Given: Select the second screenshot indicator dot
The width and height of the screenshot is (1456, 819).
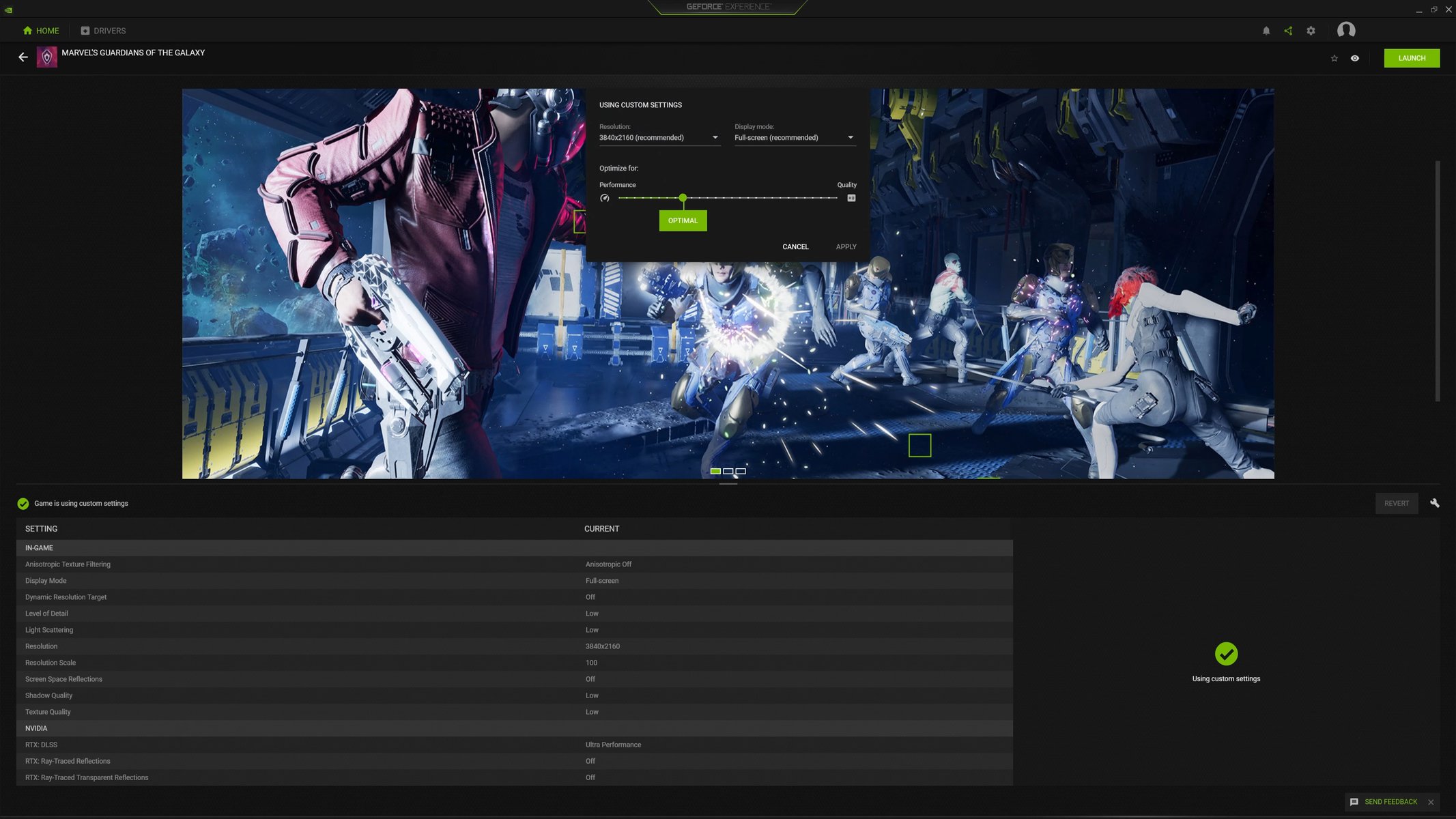Looking at the screenshot, I should [728, 471].
